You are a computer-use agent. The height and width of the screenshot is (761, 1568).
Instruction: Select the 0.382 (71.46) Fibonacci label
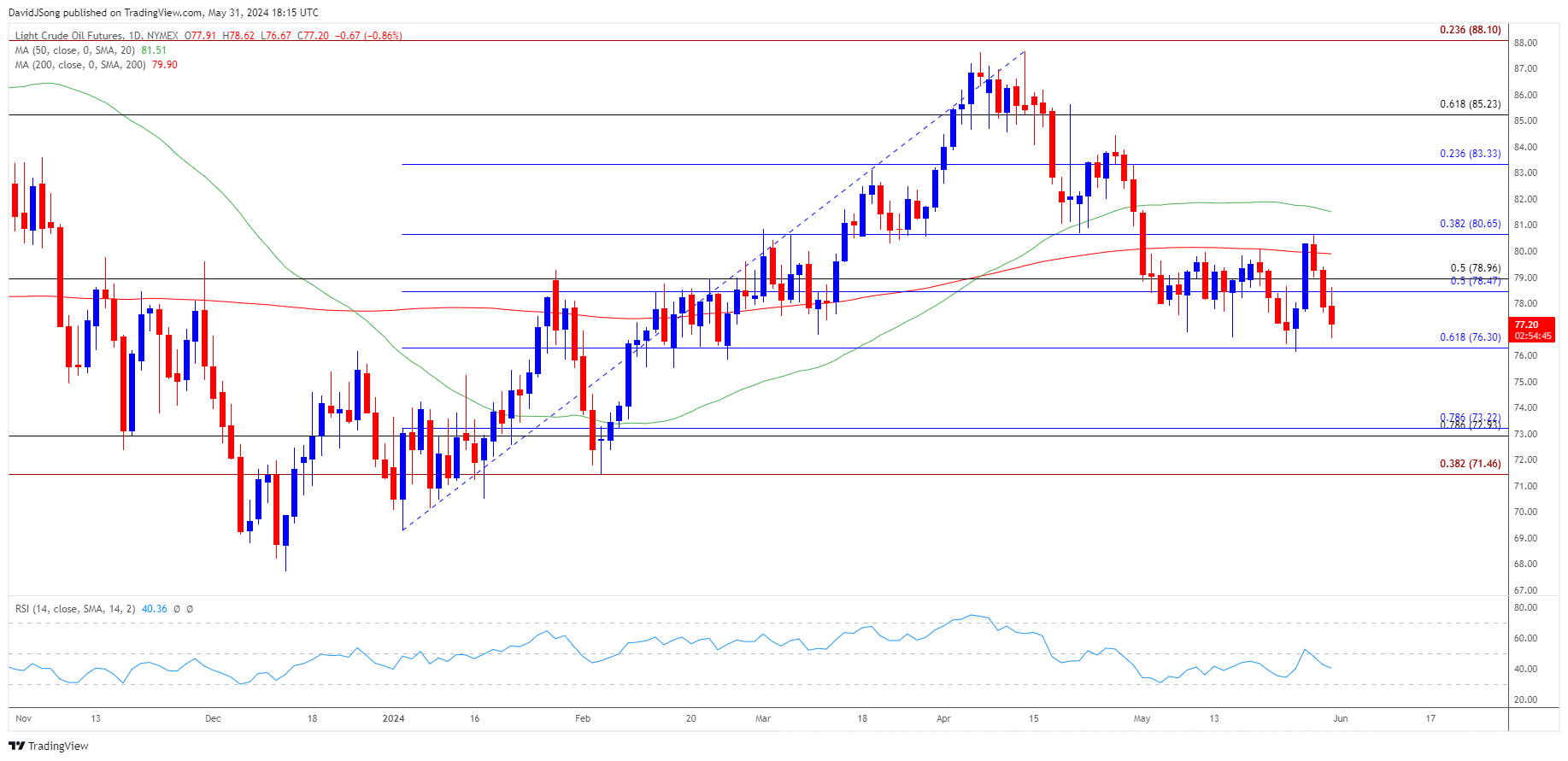tap(1470, 464)
